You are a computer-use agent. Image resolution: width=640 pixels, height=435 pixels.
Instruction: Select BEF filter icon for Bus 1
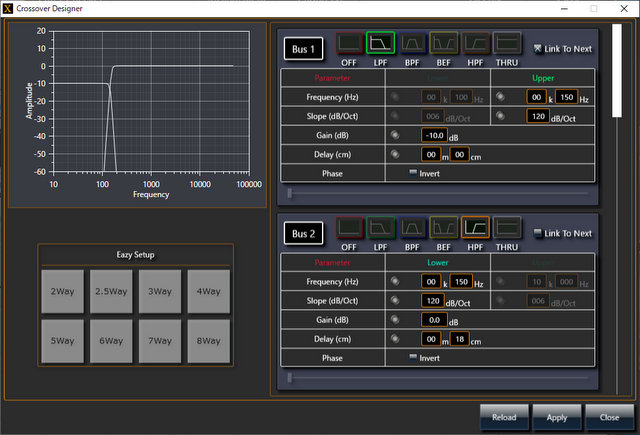click(x=444, y=43)
